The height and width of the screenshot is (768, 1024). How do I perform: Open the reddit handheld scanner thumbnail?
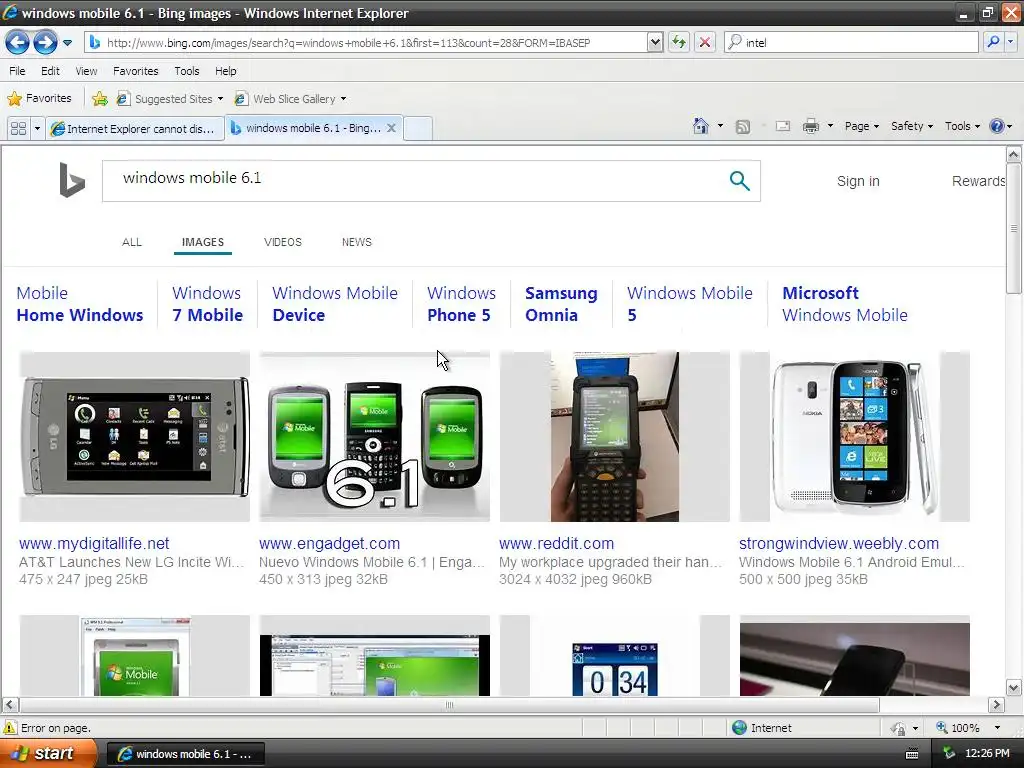click(615, 437)
